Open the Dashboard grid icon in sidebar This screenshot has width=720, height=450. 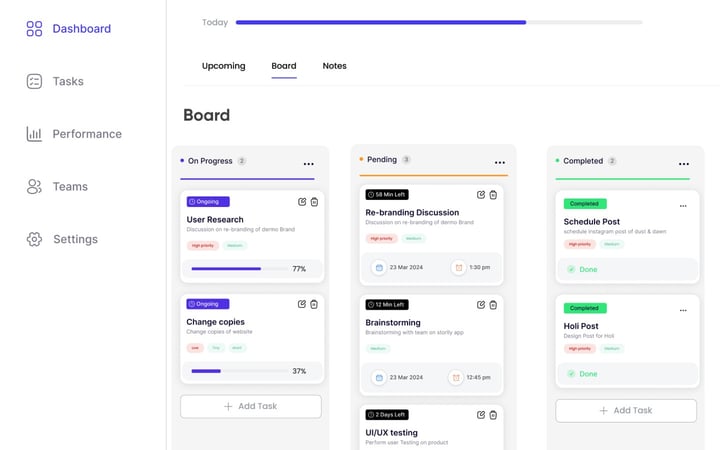click(34, 28)
